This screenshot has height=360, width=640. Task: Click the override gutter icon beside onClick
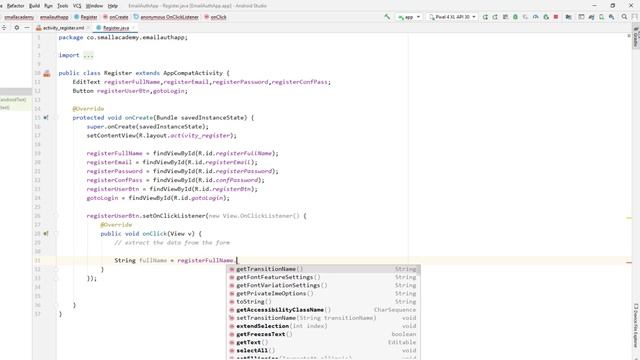[x=46, y=233]
